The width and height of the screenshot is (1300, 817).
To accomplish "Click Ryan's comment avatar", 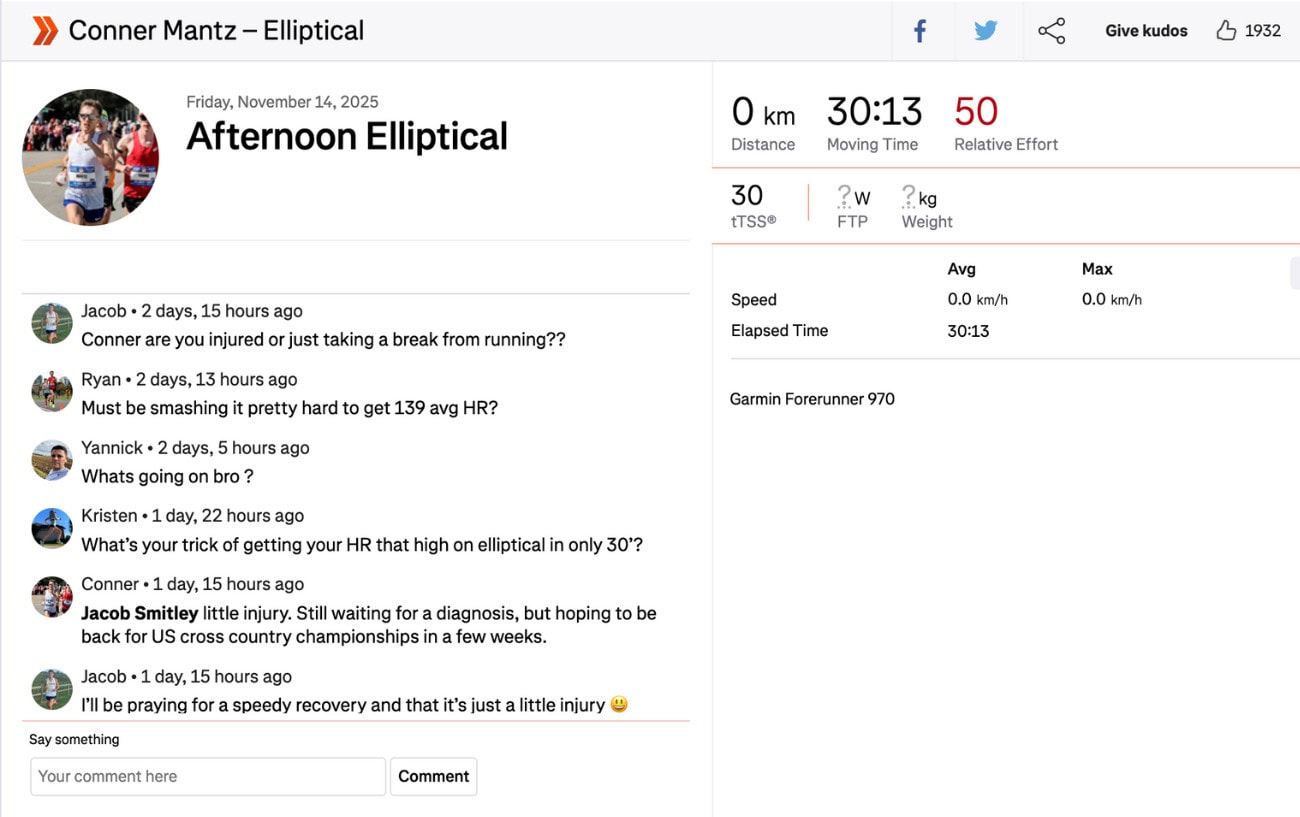I will click(x=52, y=392).
